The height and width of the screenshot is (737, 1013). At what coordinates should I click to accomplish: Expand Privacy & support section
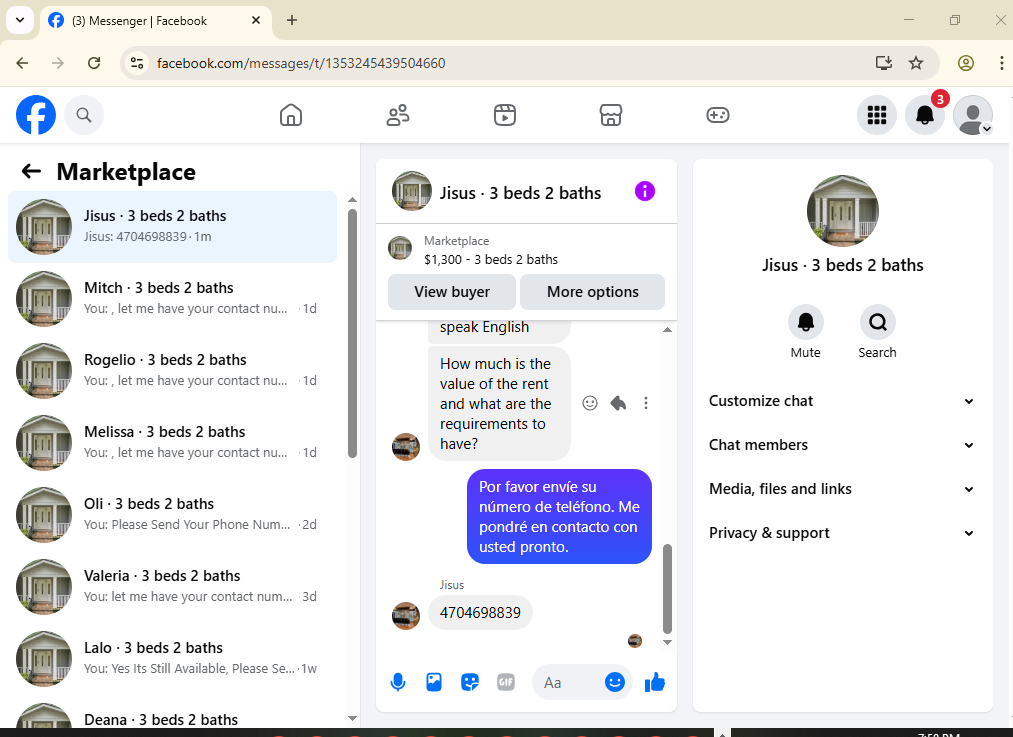coord(842,533)
